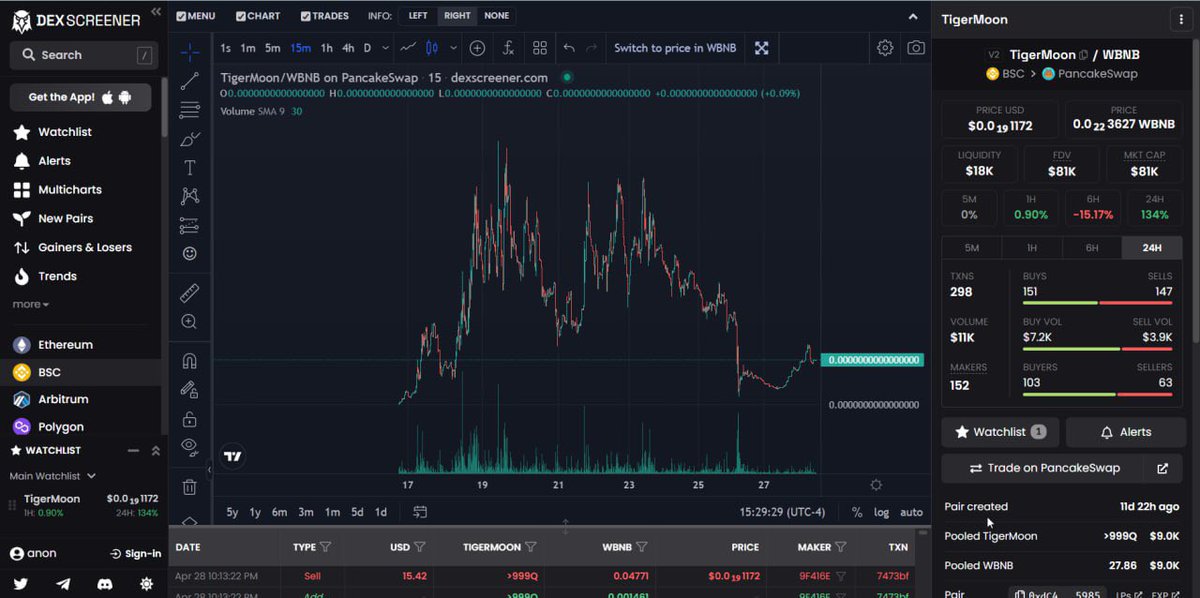This screenshot has width=1200, height=598.
Task: Uncheck the TRADES checkbox
Action: point(305,16)
